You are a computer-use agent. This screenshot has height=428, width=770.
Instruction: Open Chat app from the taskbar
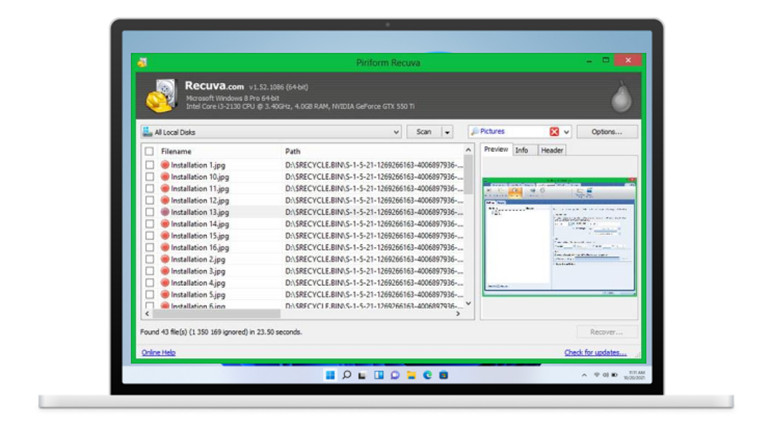coord(395,375)
